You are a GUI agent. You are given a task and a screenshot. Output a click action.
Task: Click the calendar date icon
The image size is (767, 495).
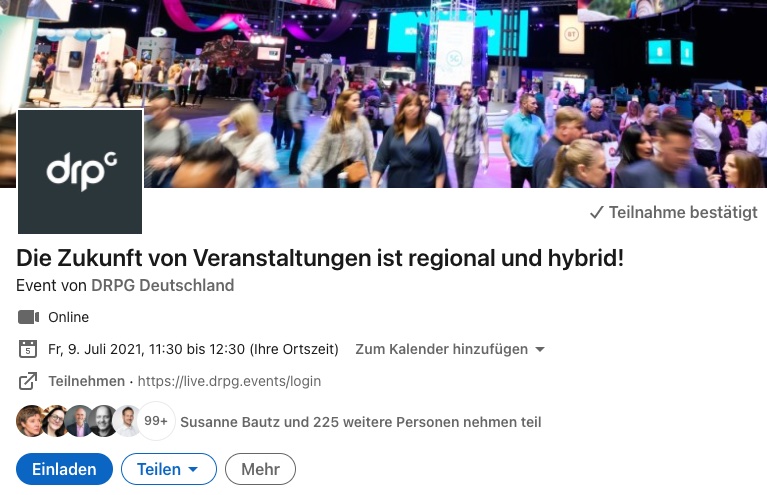click(x=28, y=349)
